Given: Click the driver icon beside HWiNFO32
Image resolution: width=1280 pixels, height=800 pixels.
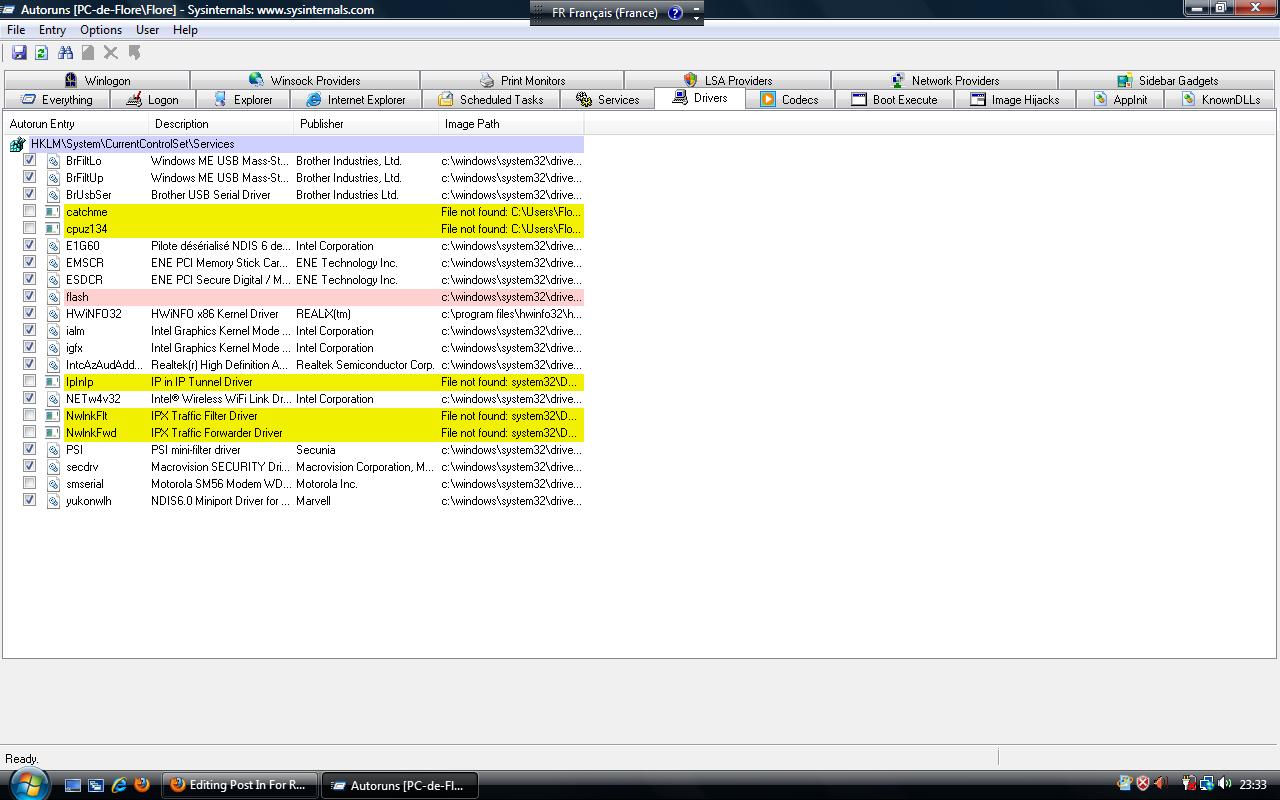Looking at the screenshot, I should click(x=53, y=314).
